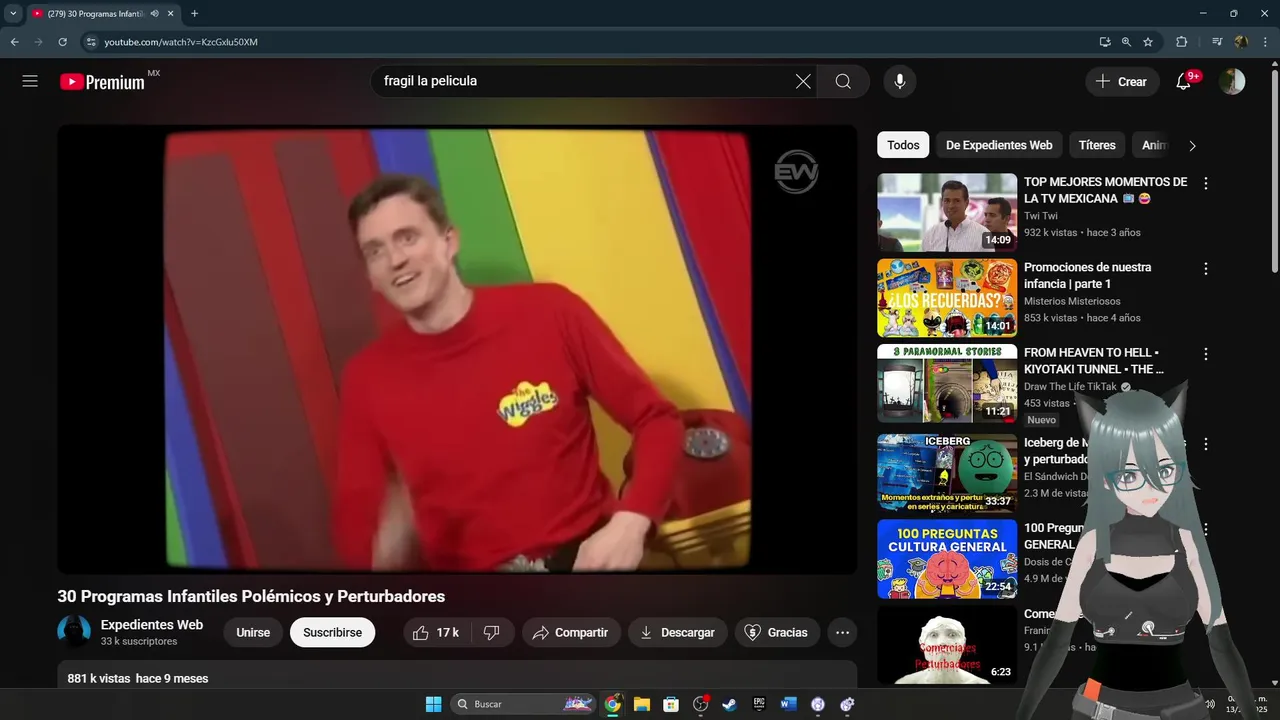Click the TOP MEJORES MOMENTOS title link

(1105, 190)
